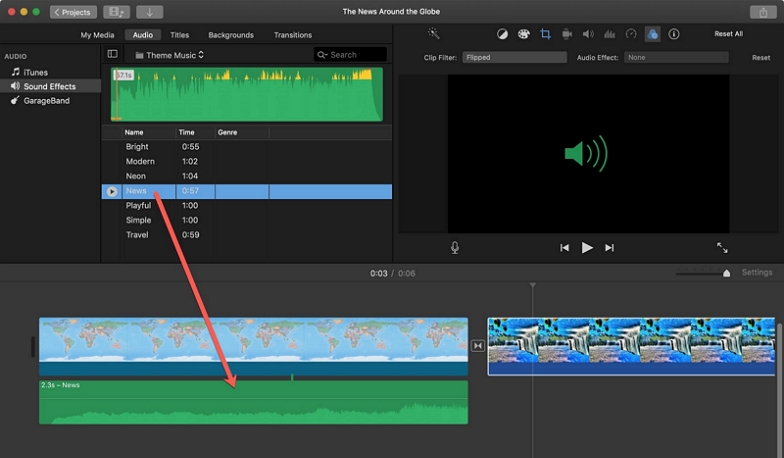Open the speed adjustment tool
The image size is (784, 458).
click(631, 34)
